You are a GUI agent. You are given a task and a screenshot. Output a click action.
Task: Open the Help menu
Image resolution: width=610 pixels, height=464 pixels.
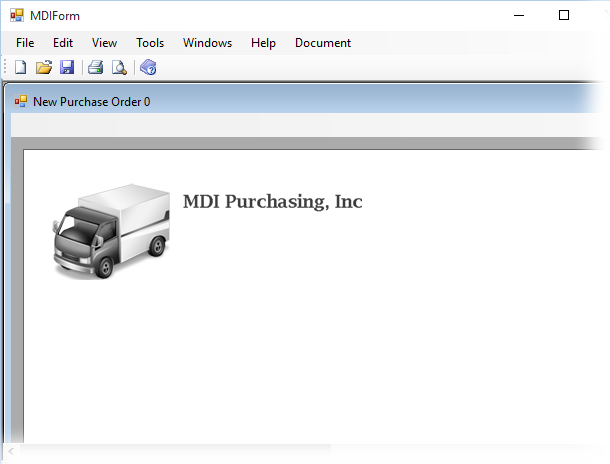pyautogui.click(x=263, y=43)
